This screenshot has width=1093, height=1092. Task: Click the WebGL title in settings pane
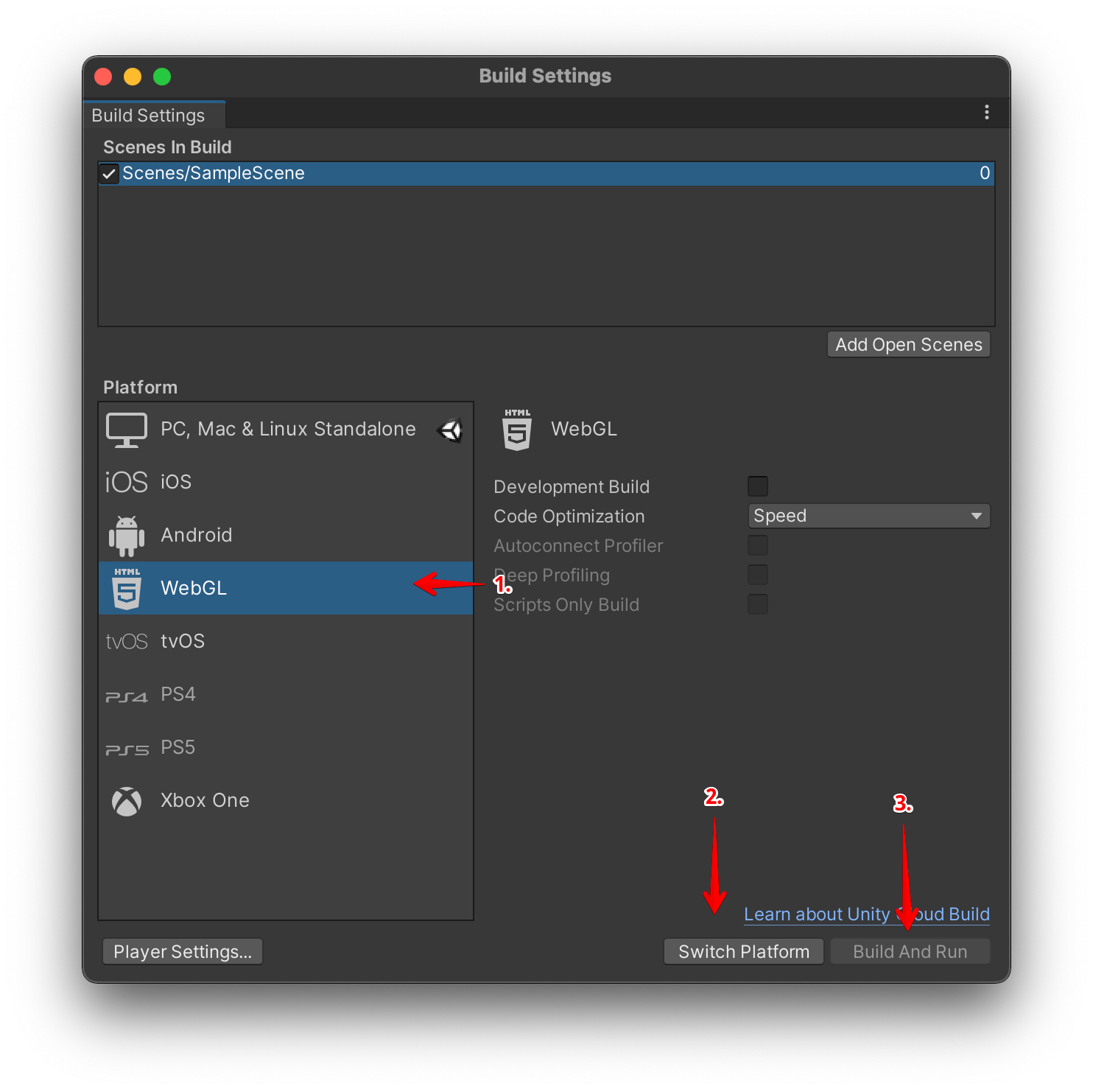(584, 430)
